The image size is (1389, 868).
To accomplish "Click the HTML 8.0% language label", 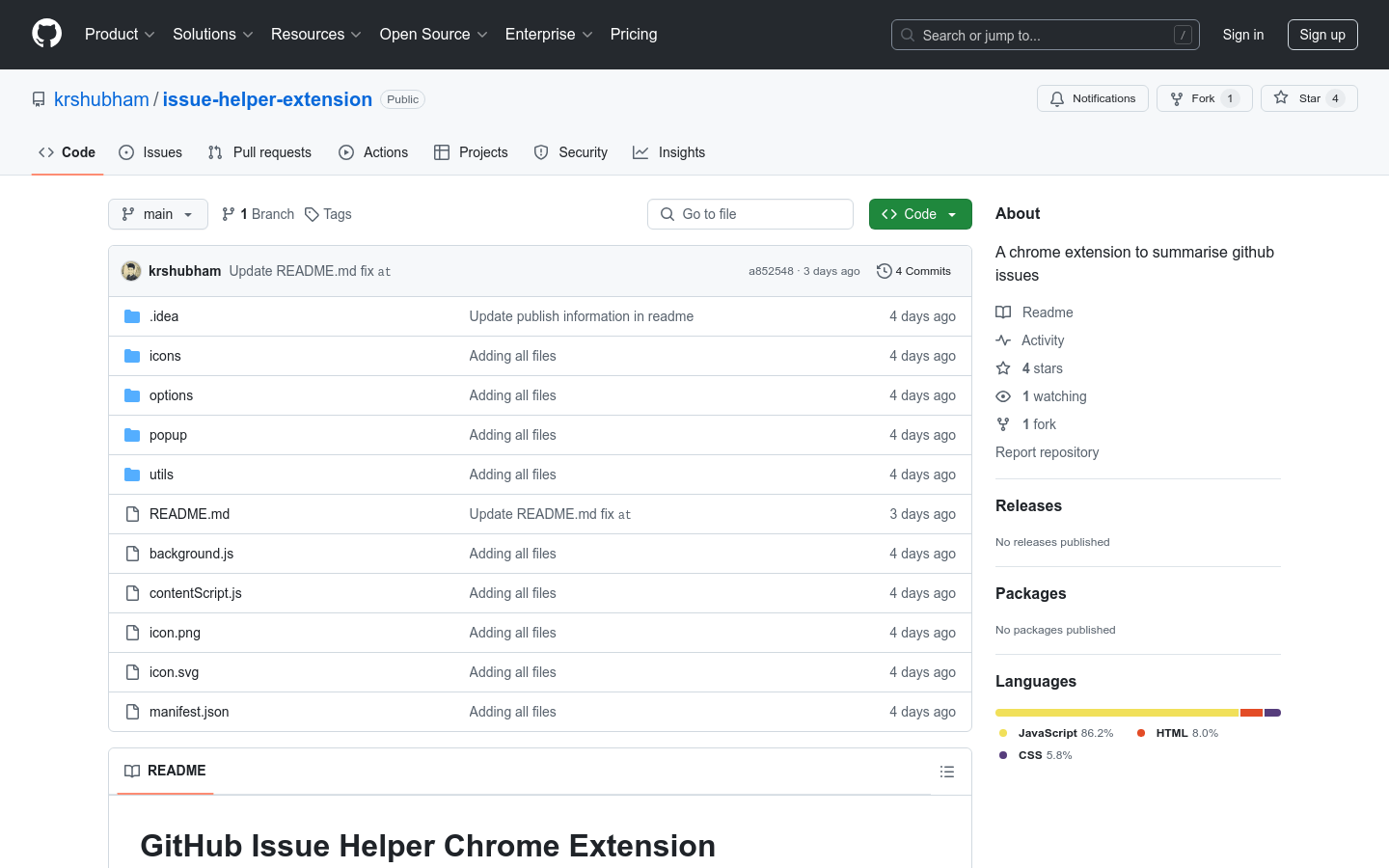I will coord(1177,733).
